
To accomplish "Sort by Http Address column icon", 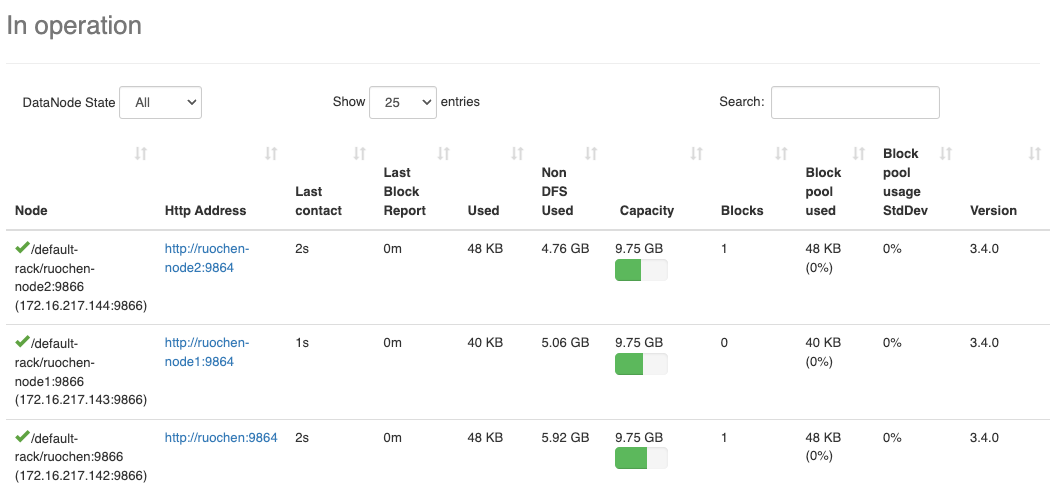I will pyautogui.click(x=271, y=153).
